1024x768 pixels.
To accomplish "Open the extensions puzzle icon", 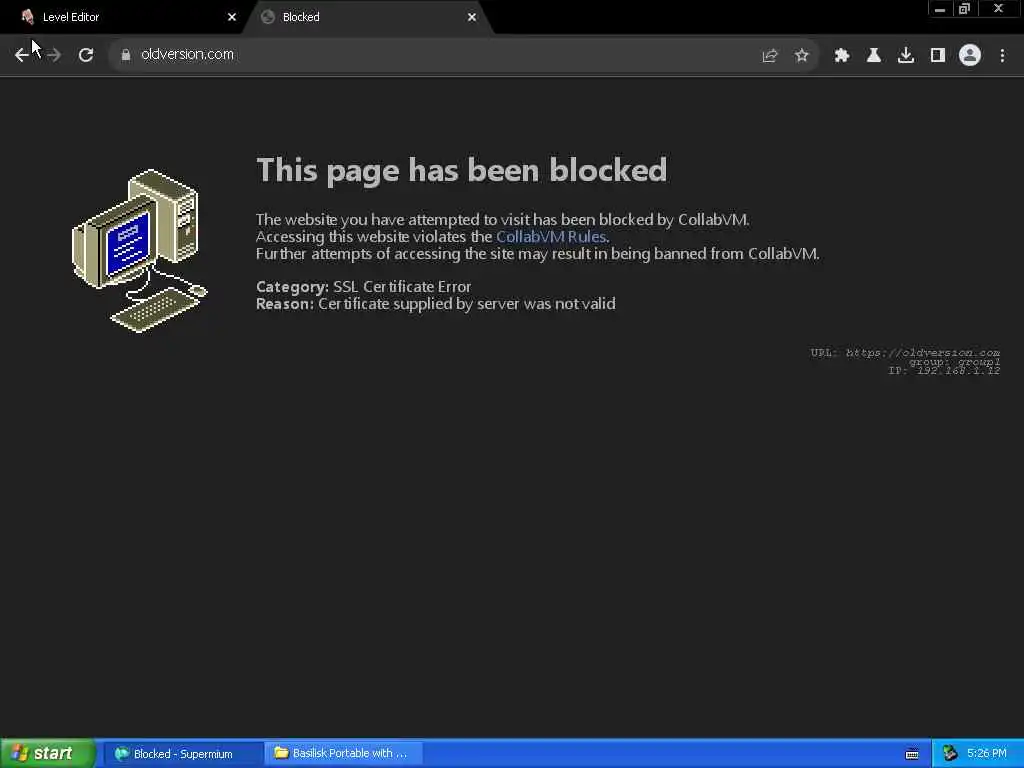I will tap(842, 56).
